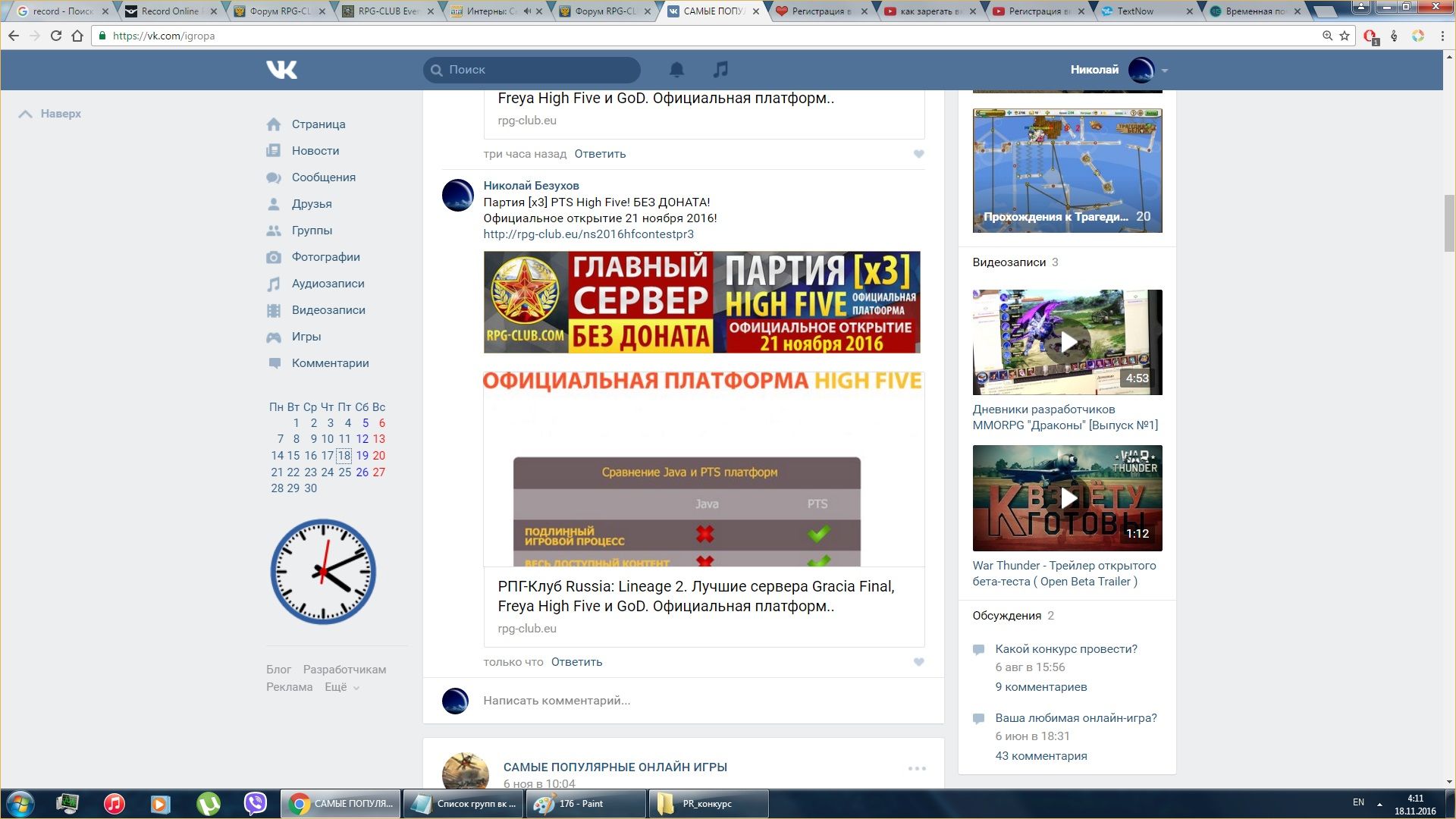1456x819 pixels.
Task: Like the три часа назад comment
Action: (x=918, y=154)
